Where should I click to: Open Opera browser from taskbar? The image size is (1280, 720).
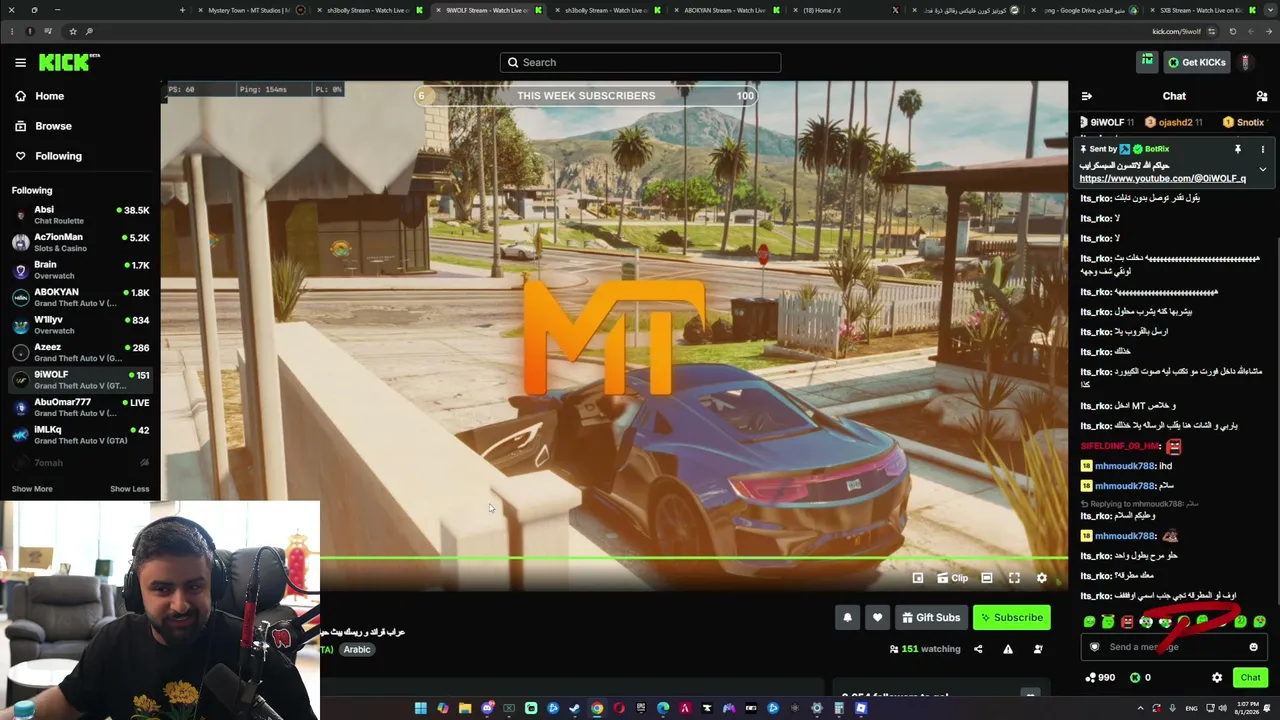tap(619, 709)
